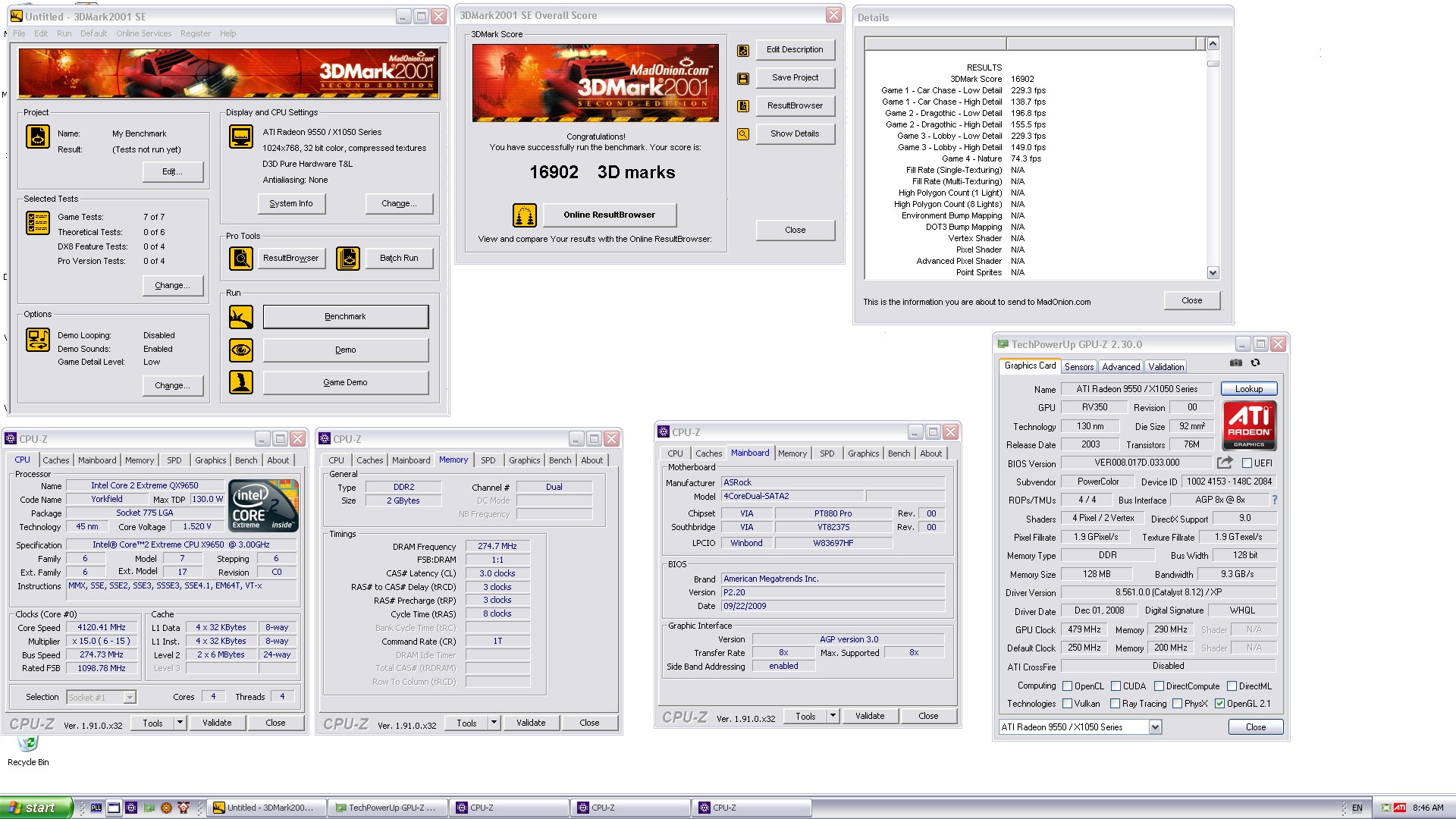Click the GPU-Z quick launch icon in taskbar
This screenshot has width=1456, height=819.
[x=149, y=808]
